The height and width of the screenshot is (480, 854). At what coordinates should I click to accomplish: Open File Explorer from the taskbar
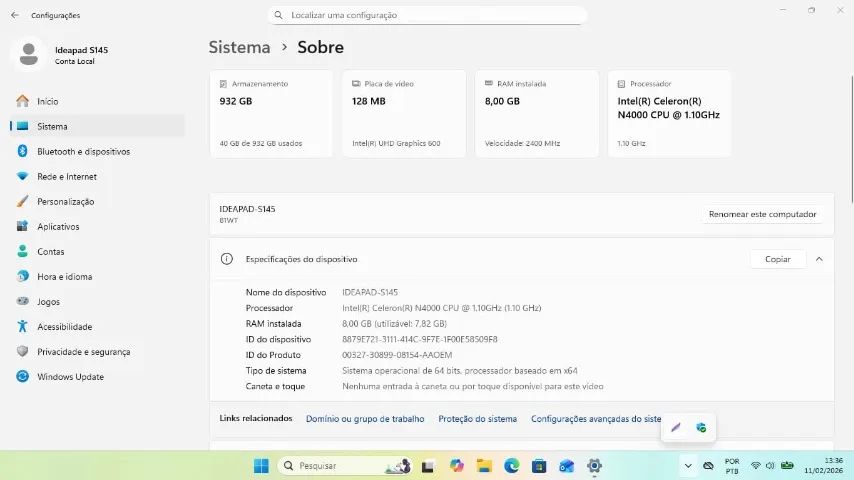click(x=484, y=466)
